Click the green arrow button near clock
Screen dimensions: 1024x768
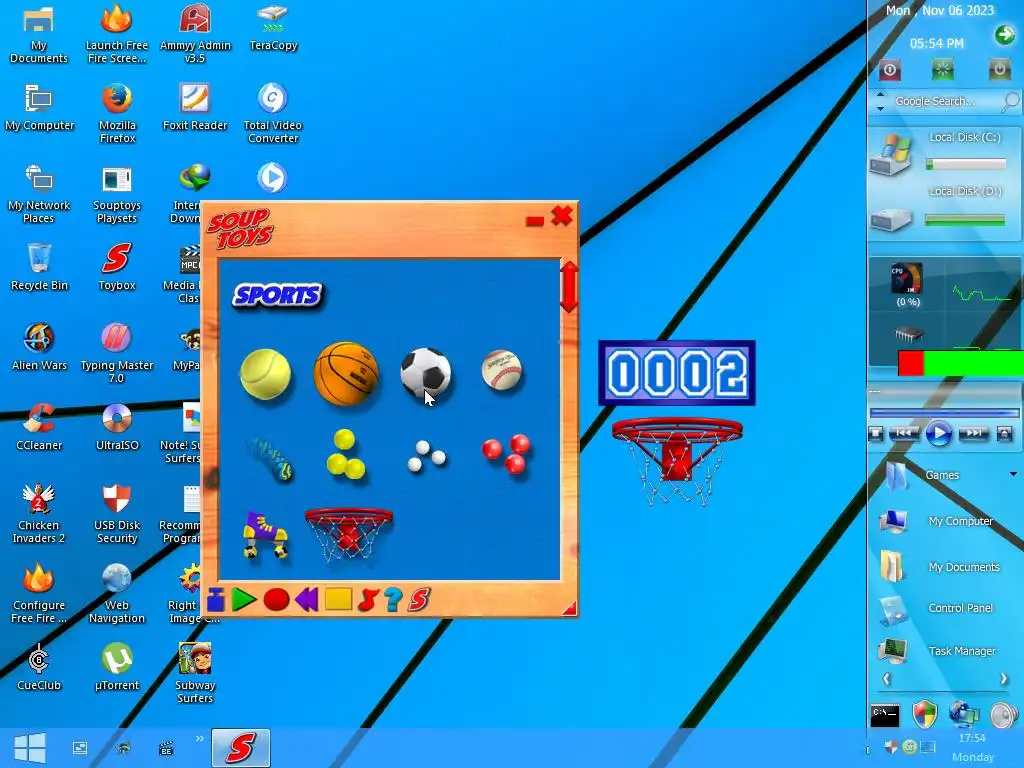tap(1004, 35)
